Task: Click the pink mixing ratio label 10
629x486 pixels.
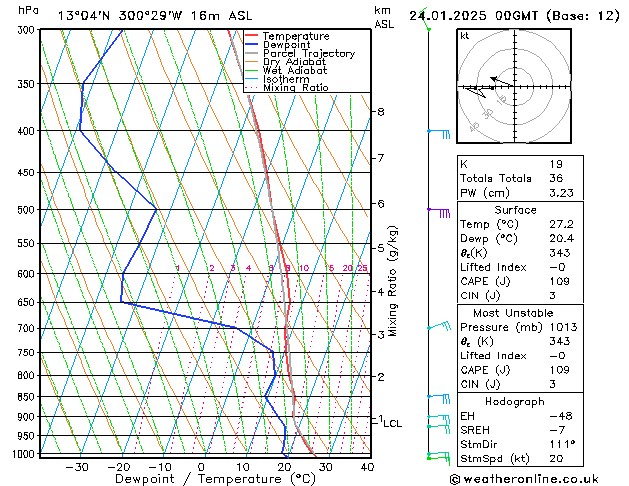Action: coord(304,268)
